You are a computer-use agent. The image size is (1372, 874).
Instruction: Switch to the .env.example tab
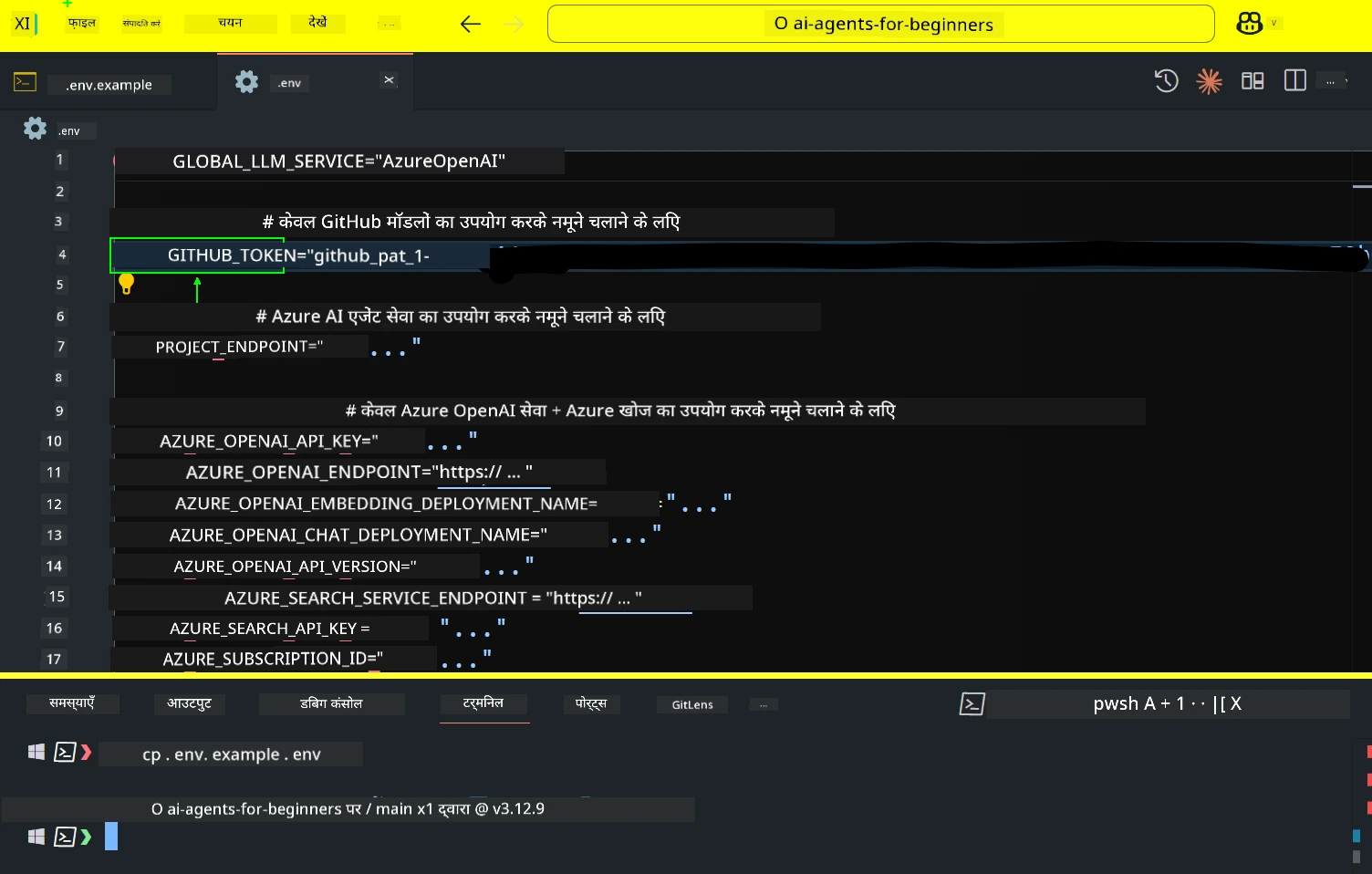109,84
